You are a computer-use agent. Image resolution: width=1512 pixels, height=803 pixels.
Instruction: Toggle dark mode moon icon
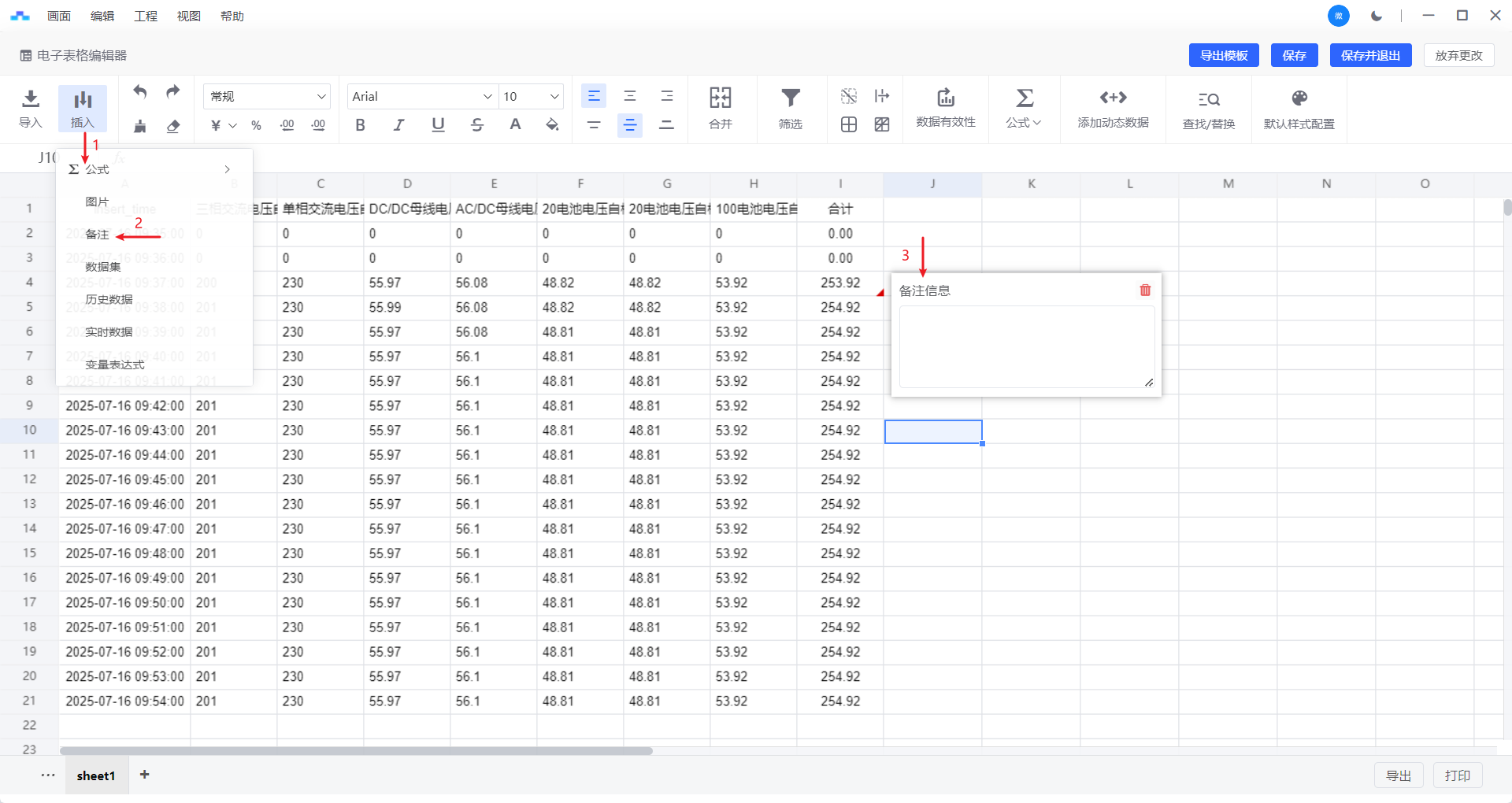[x=1377, y=16]
